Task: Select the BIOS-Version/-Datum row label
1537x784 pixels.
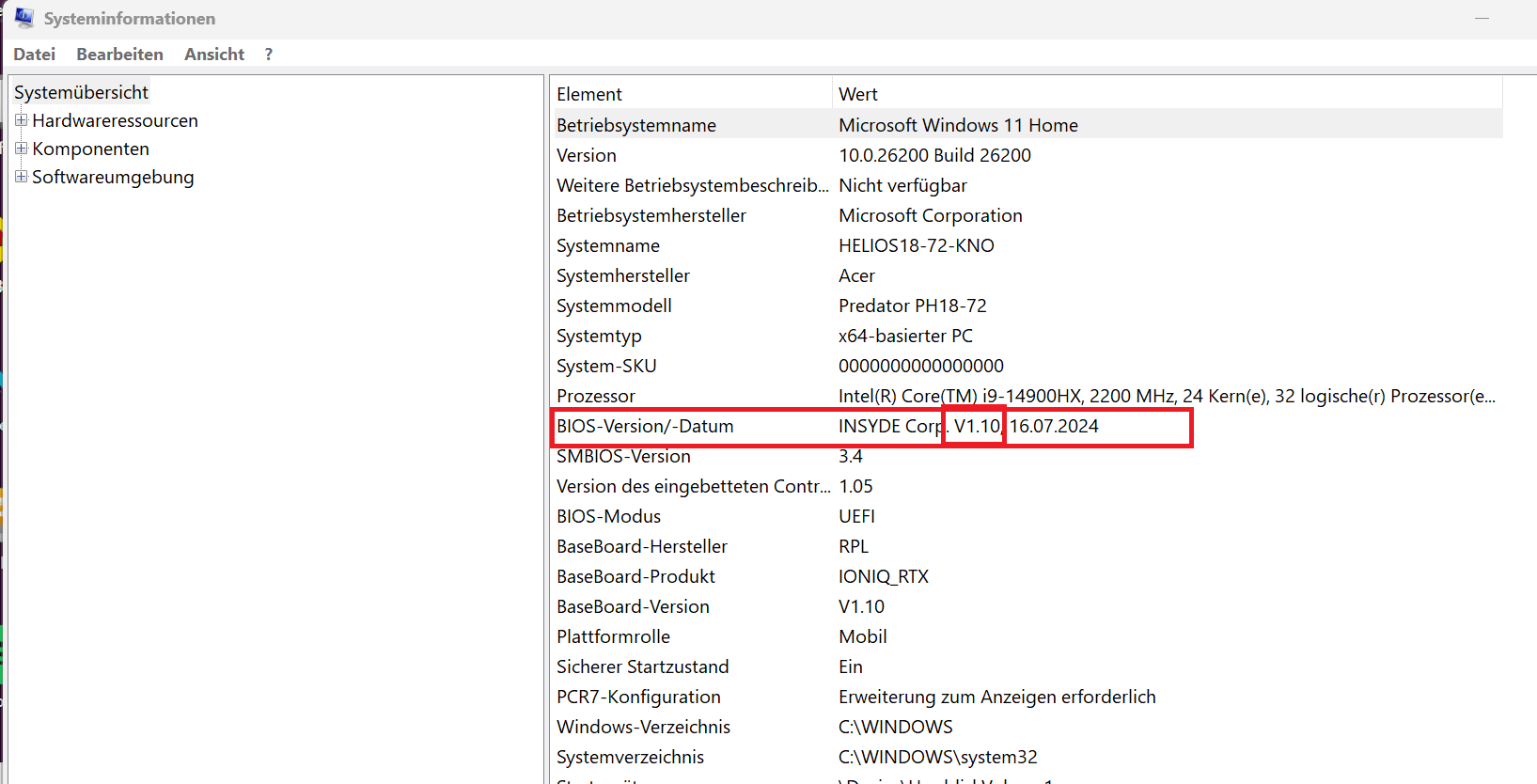Action: [645, 426]
